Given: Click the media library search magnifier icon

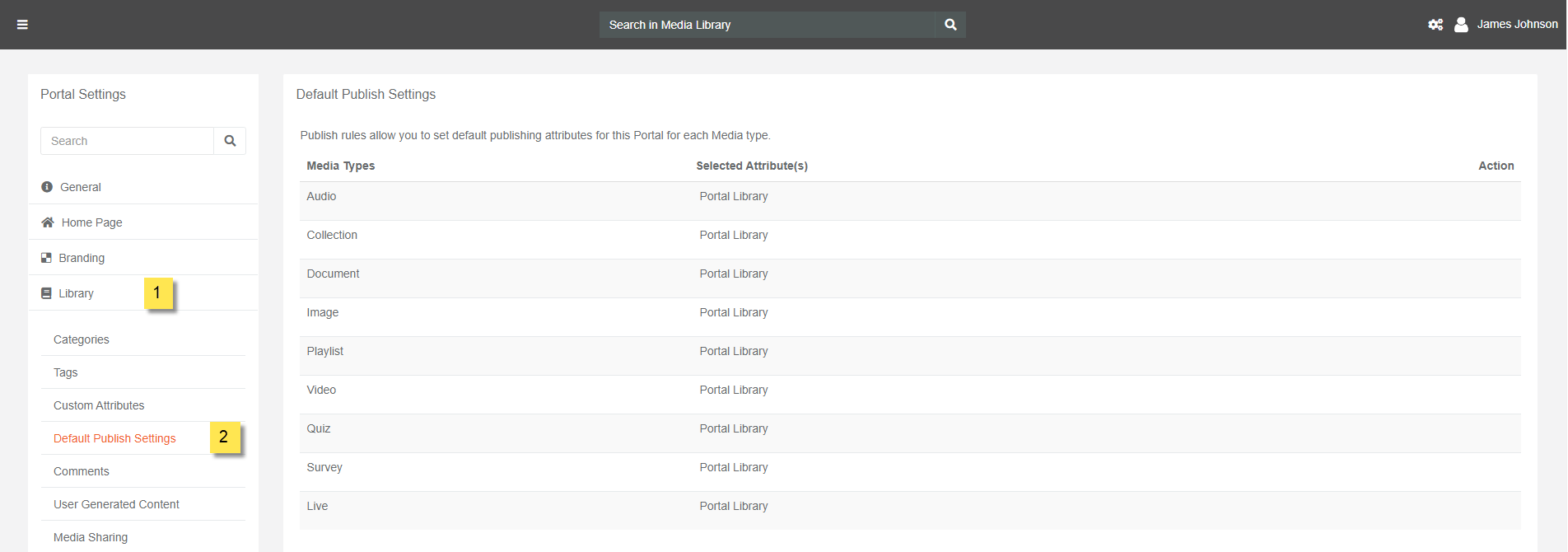Looking at the screenshot, I should [950, 25].
